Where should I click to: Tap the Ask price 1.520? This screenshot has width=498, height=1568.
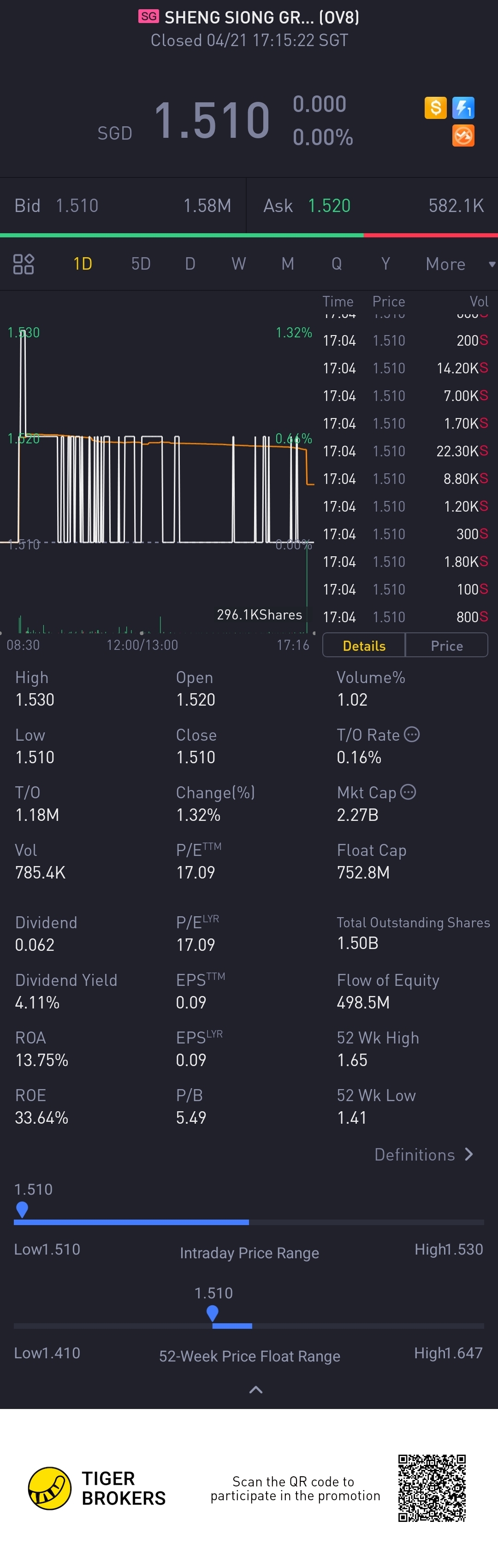[329, 206]
